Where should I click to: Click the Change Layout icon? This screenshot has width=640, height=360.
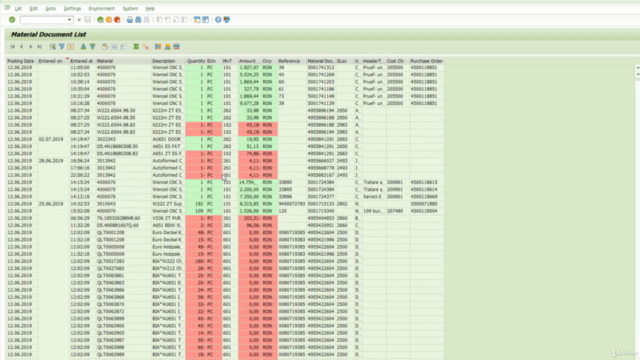pos(158,47)
